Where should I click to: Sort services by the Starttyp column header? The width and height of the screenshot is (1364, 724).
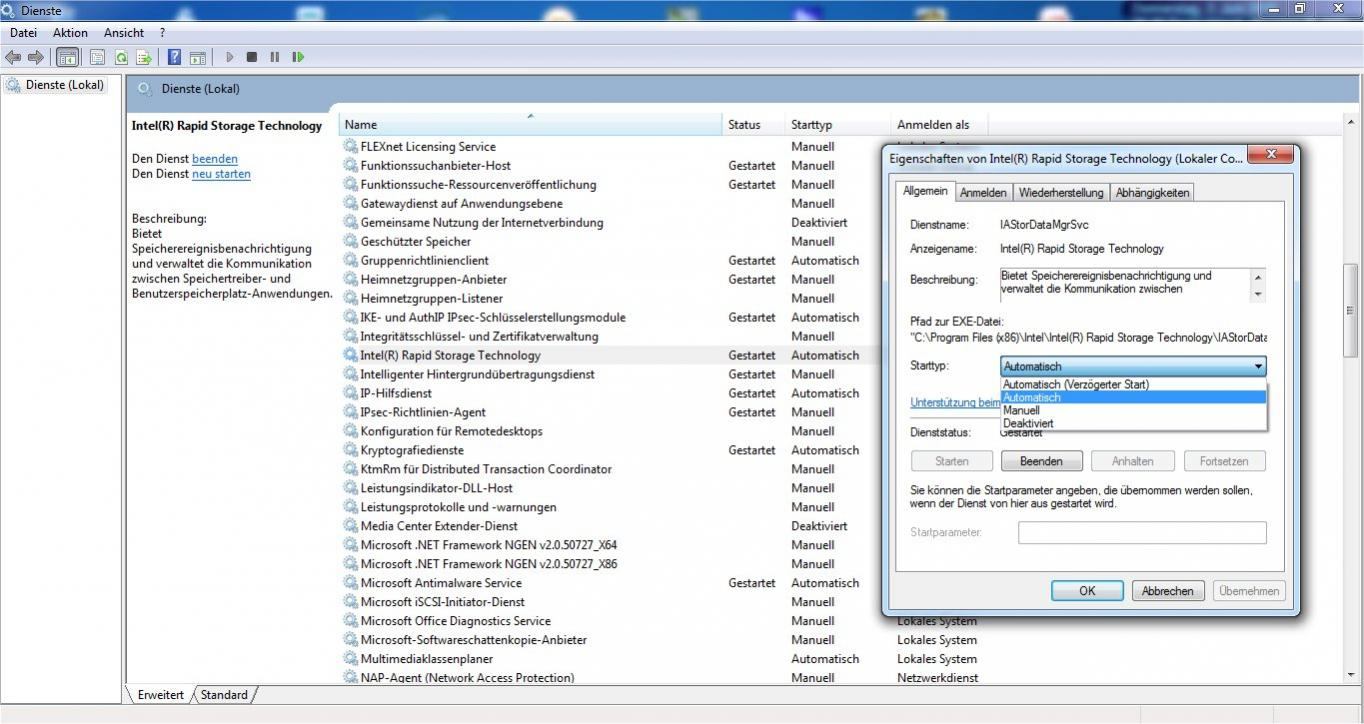[x=838, y=125]
